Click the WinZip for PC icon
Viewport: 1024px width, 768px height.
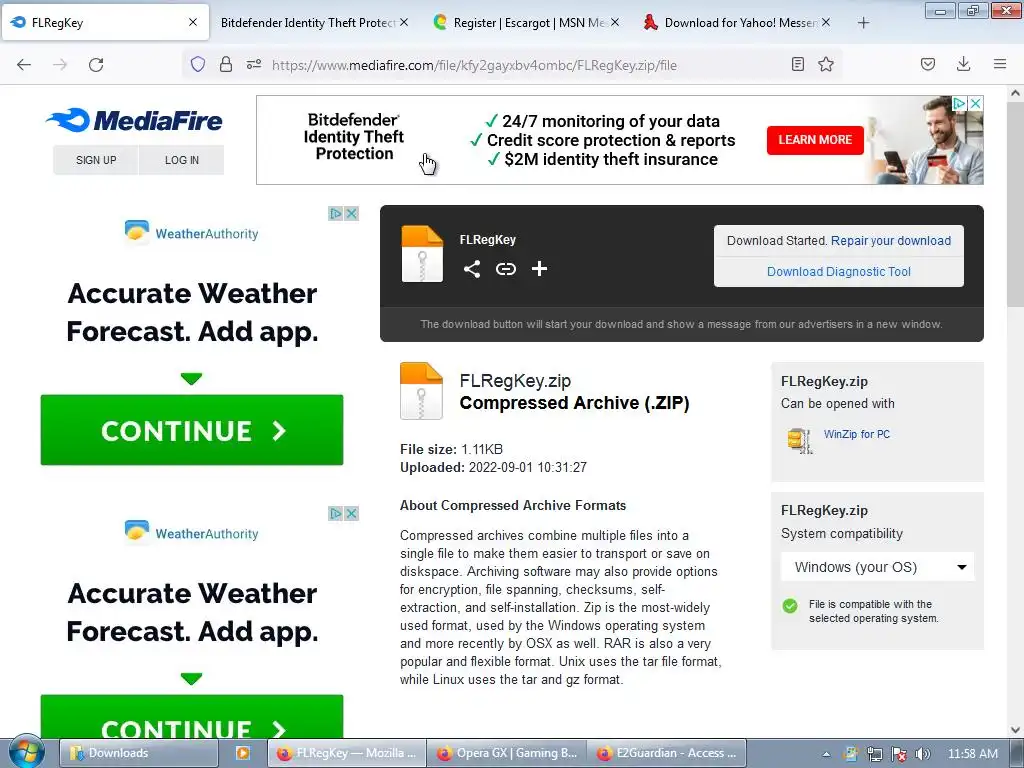(x=800, y=441)
